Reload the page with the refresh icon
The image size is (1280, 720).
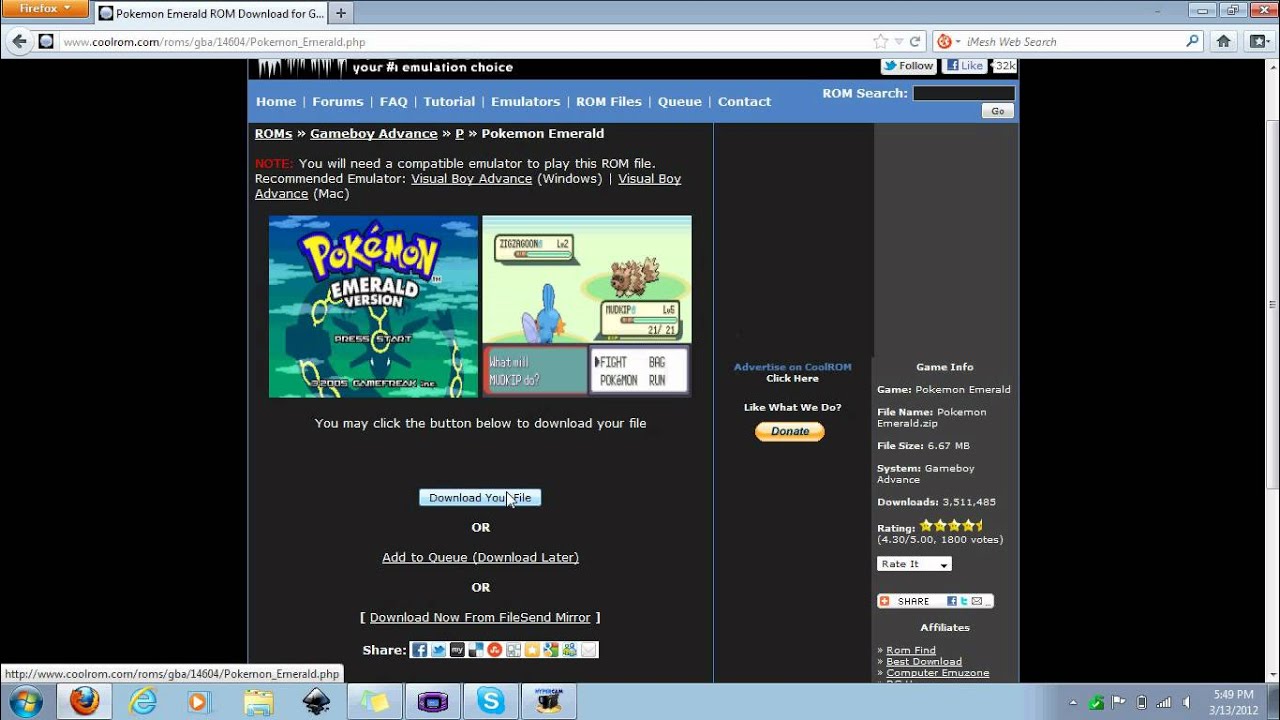(x=915, y=42)
